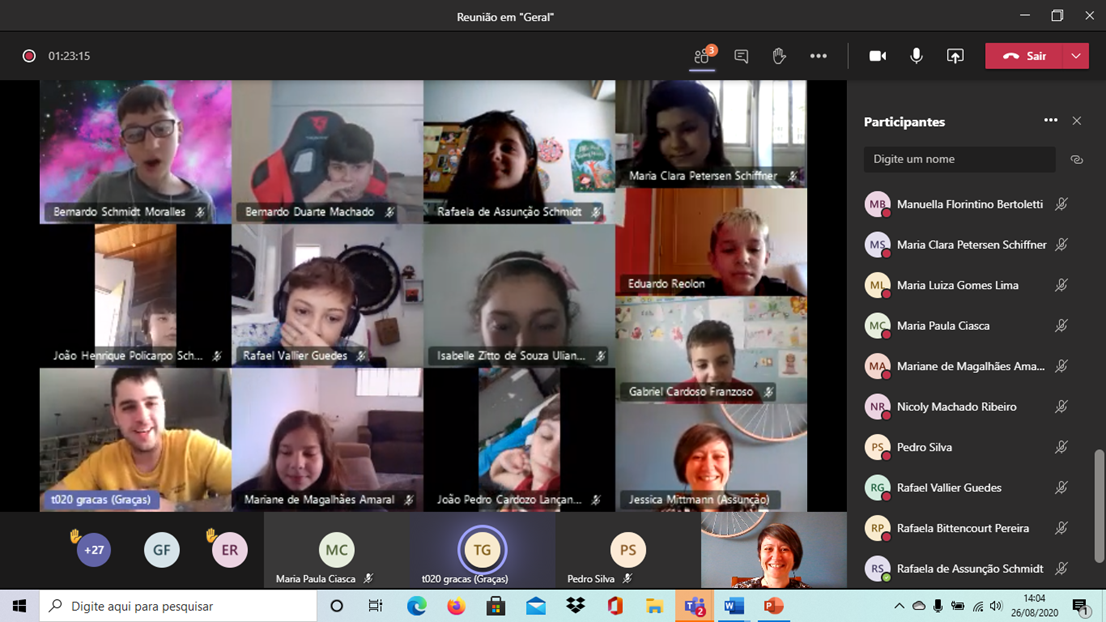The height and width of the screenshot is (622, 1106).
Task: Click the ER participant avatar
Action: (229, 549)
